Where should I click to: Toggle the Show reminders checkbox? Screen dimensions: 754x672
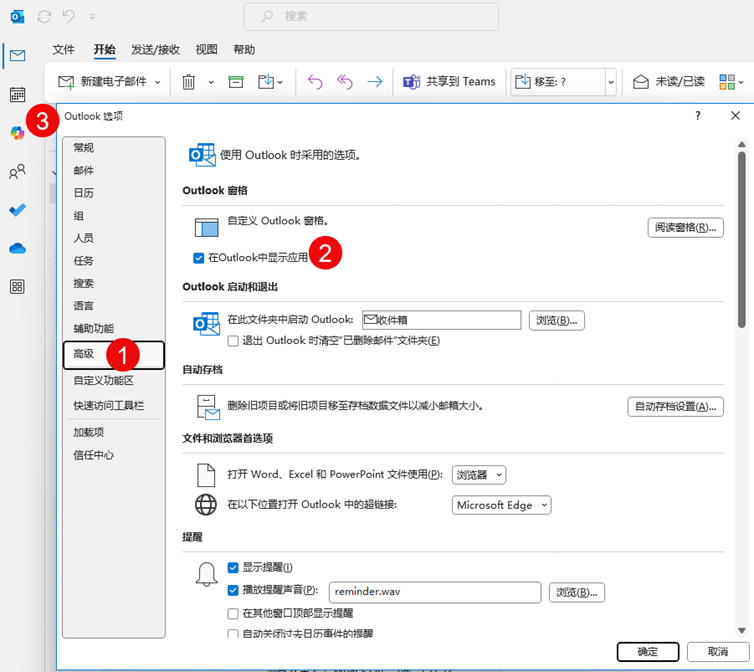click(x=233, y=568)
